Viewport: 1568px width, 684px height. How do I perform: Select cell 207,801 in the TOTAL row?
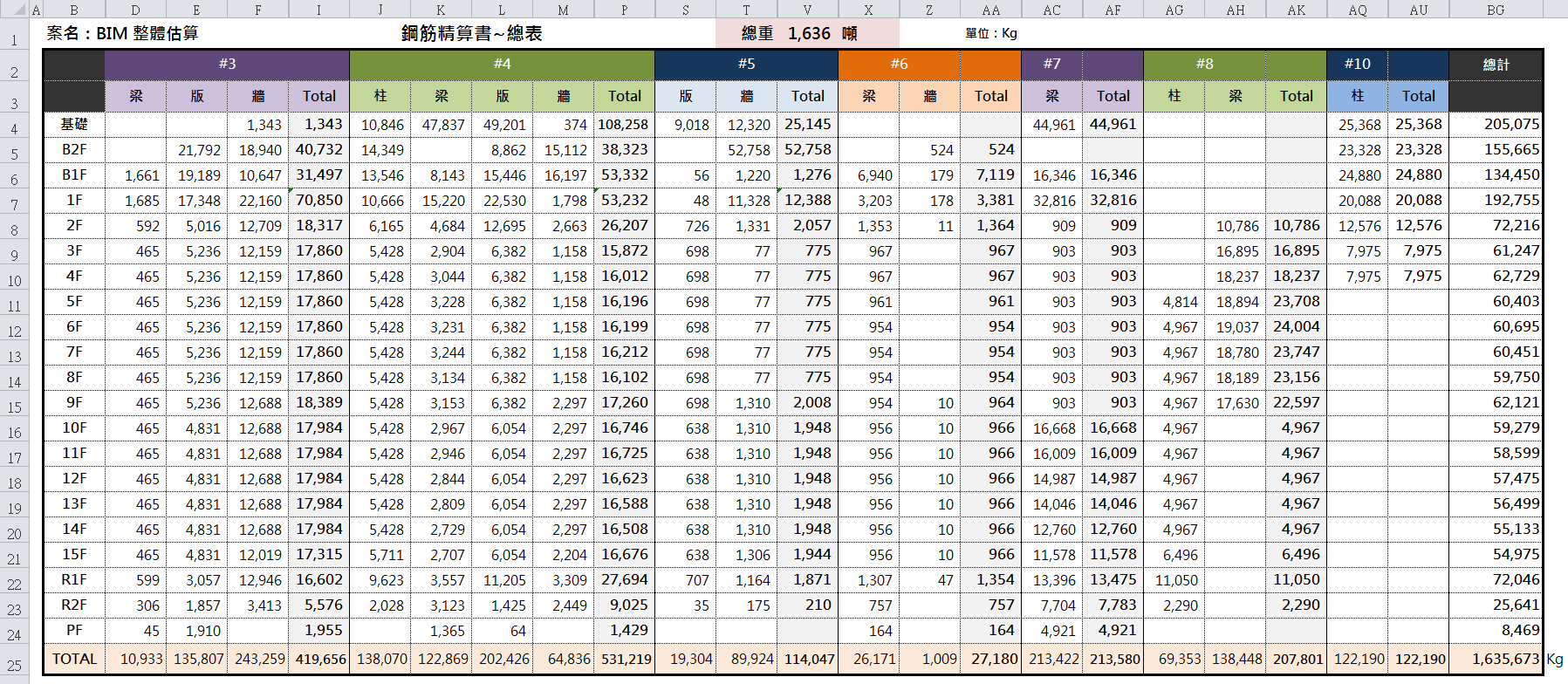pos(1296,659)
